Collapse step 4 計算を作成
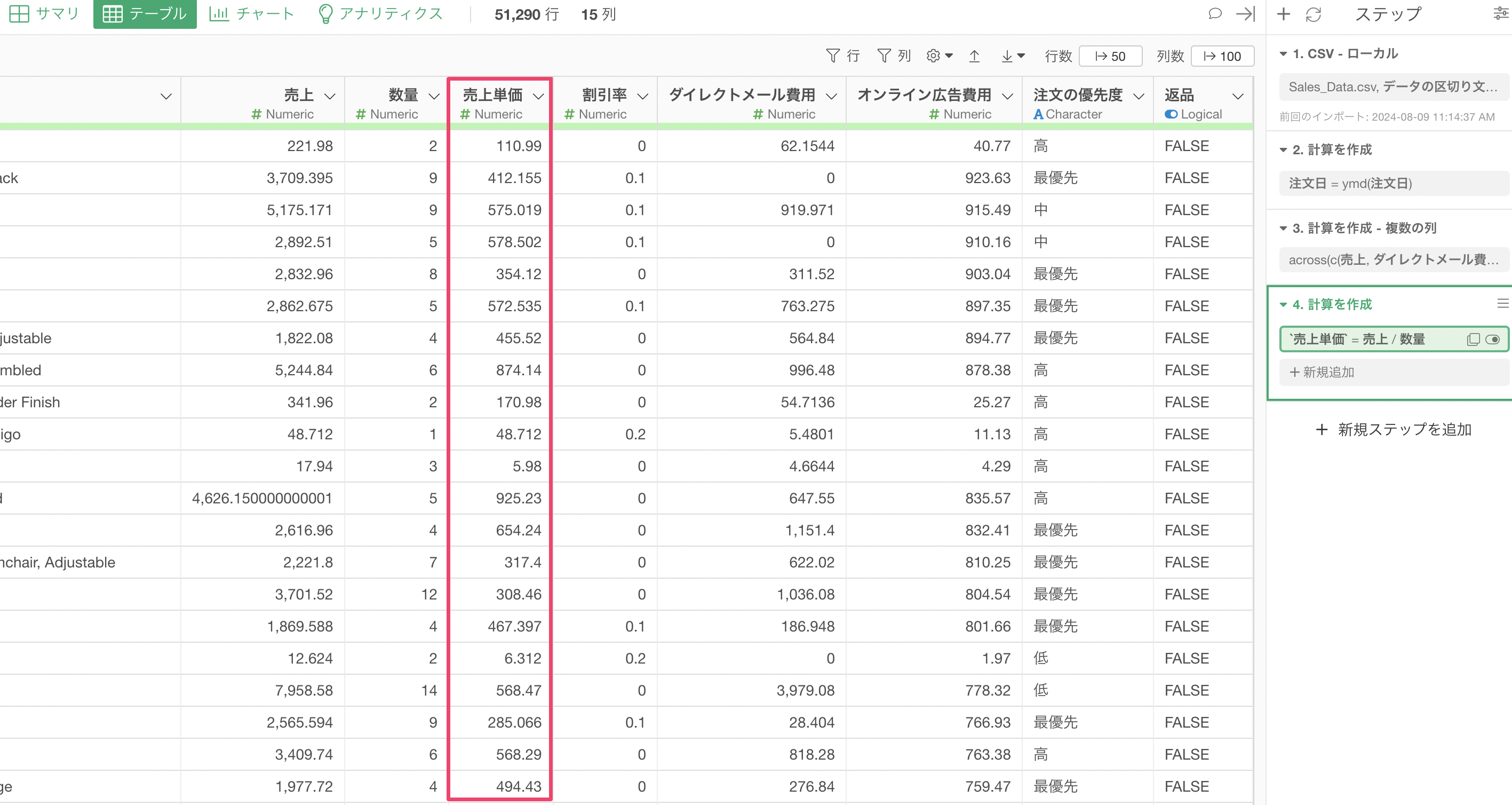This screenshot has height=805, width=1512. click(x=1283, y=304)
